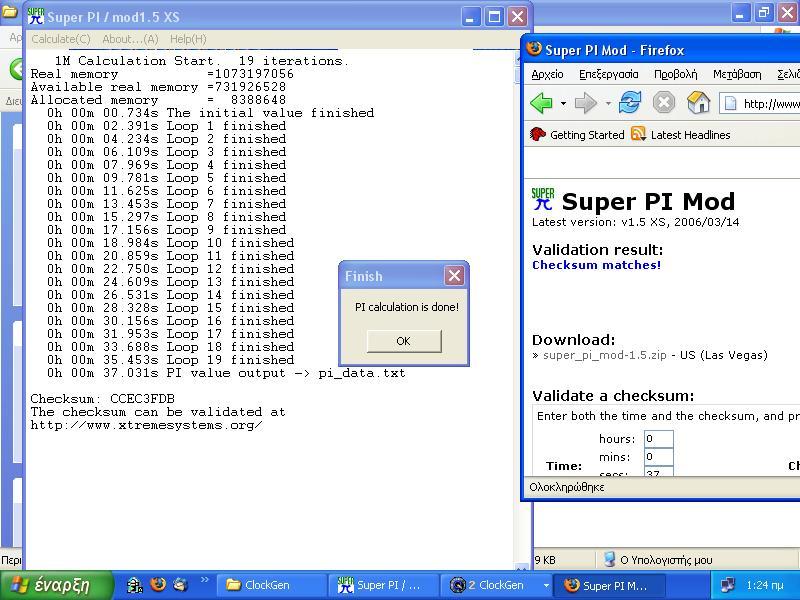Restore the background window via its restore button

764,13
